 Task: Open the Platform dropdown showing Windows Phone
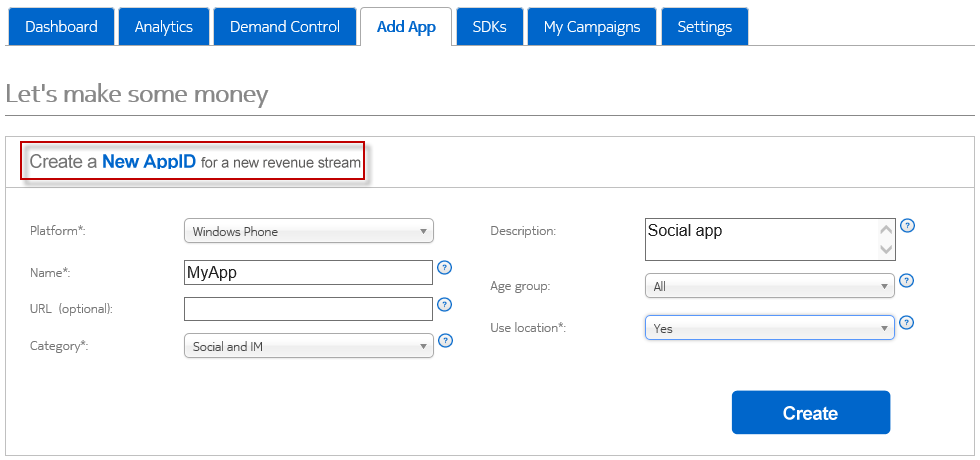(308, 231)
